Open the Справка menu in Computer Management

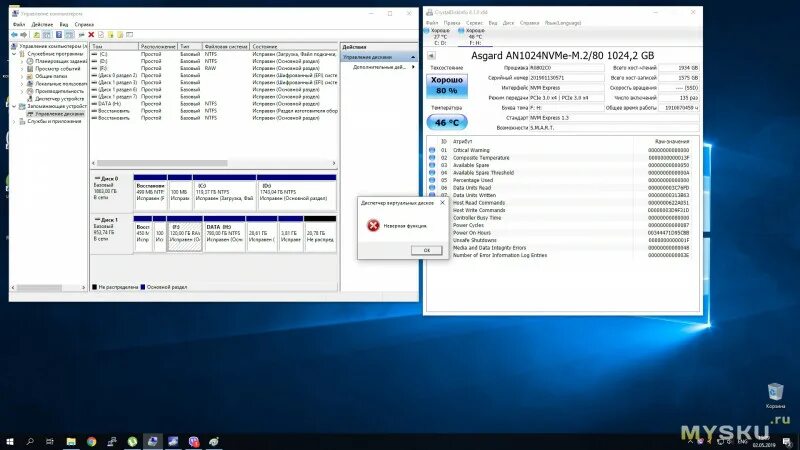pyautogui.click(x=84, y=24)
